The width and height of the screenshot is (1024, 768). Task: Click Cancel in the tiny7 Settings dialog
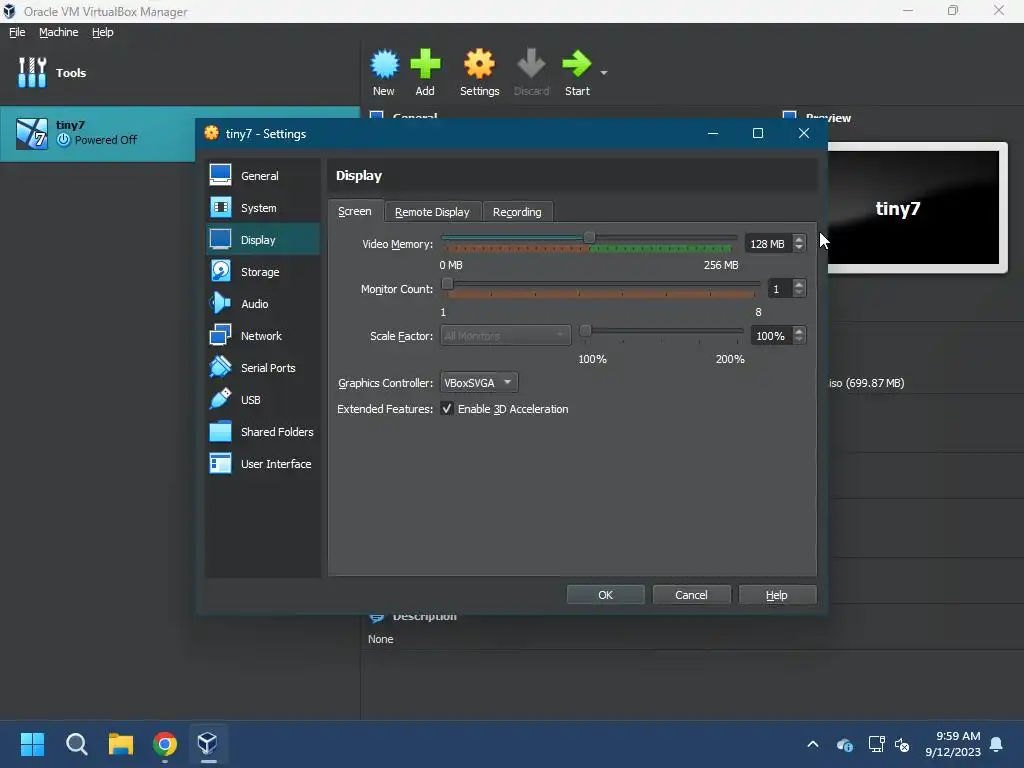(691, 595)
